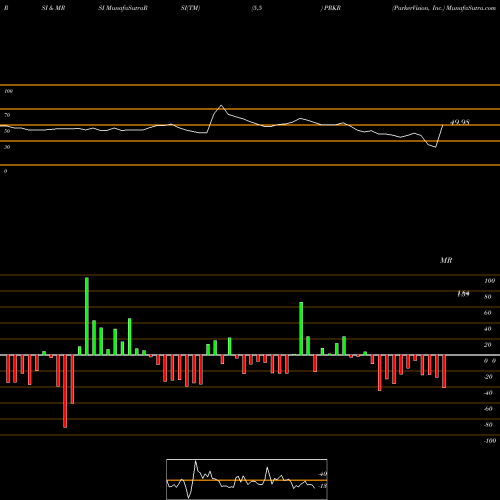The height and width of the screenshot is (500, 500).
Task: Click the 80 label on MR axis
Action: (x=488, y=297)
